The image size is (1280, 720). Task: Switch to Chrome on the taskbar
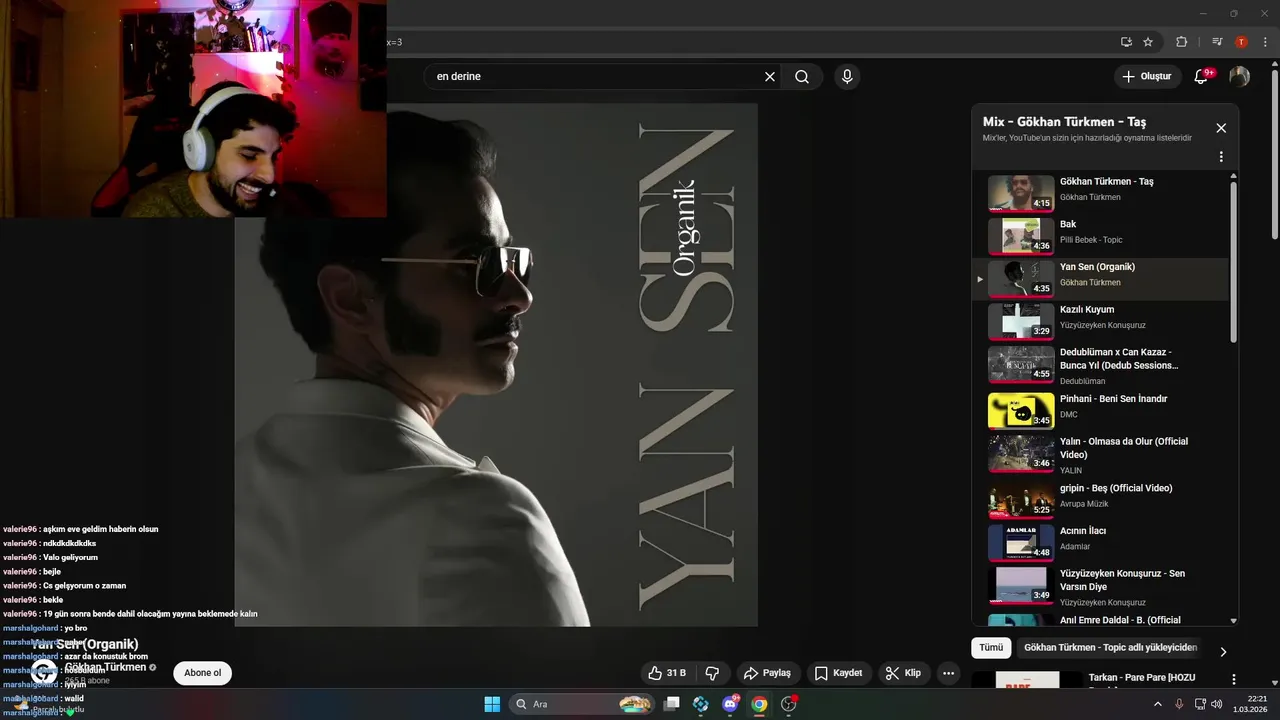(759, 704)
